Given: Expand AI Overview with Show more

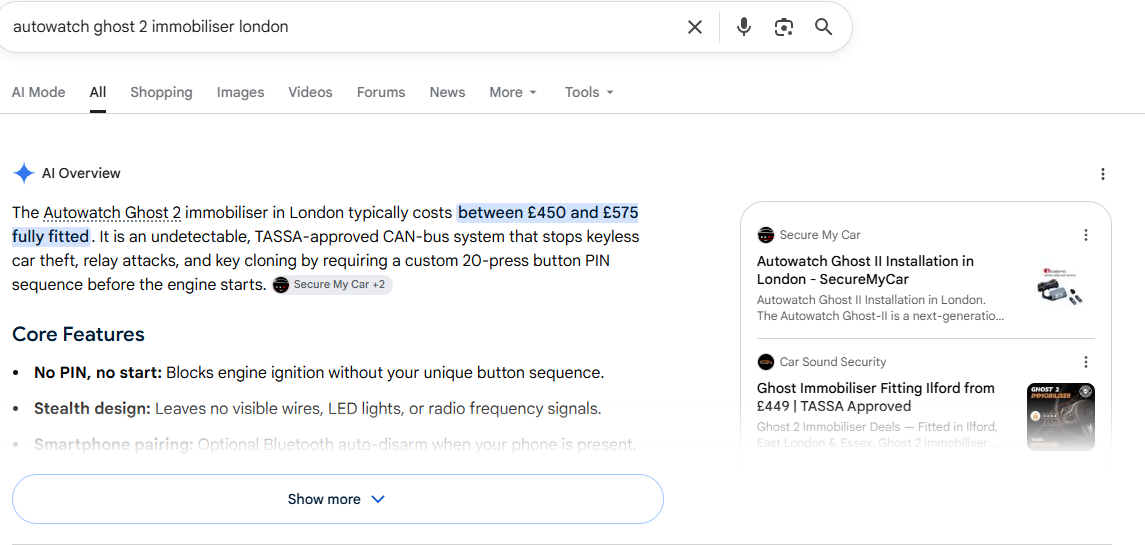Looking at the screenshot, I should [x=337, y=499].
